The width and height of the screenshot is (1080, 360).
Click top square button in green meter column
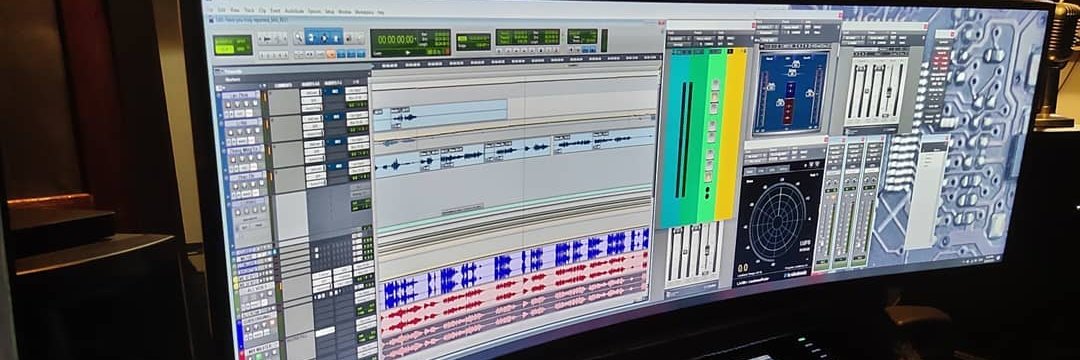(x=715, y=84)
